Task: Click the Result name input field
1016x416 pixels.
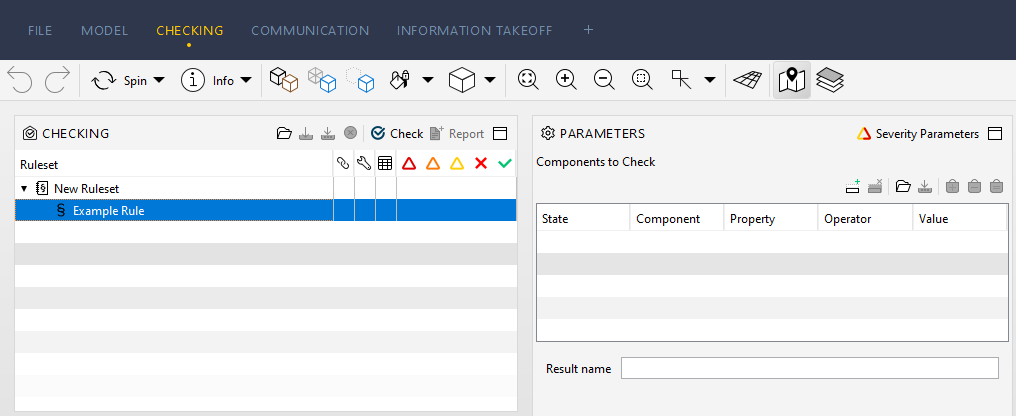Action: pyautogui.click(x=809, y=369)
